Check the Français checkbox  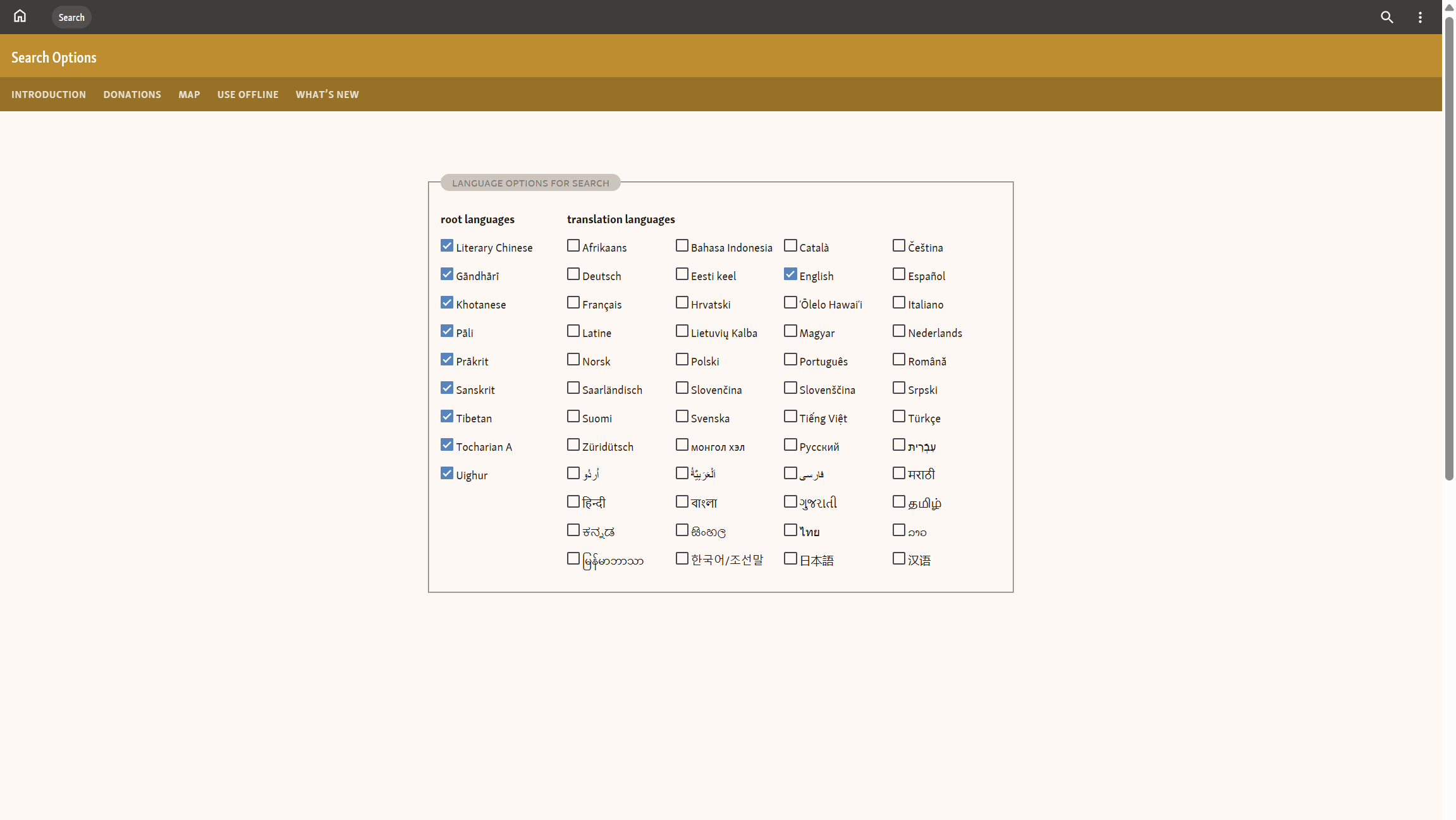point(573,303)
